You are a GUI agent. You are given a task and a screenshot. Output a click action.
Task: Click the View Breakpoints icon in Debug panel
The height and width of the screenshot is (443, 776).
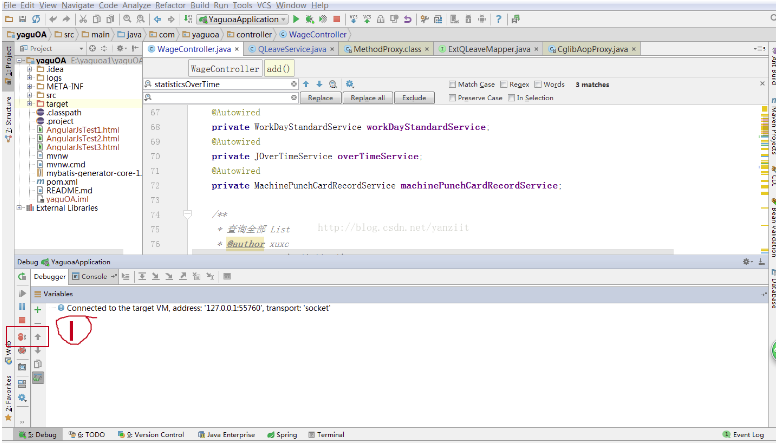22,337
